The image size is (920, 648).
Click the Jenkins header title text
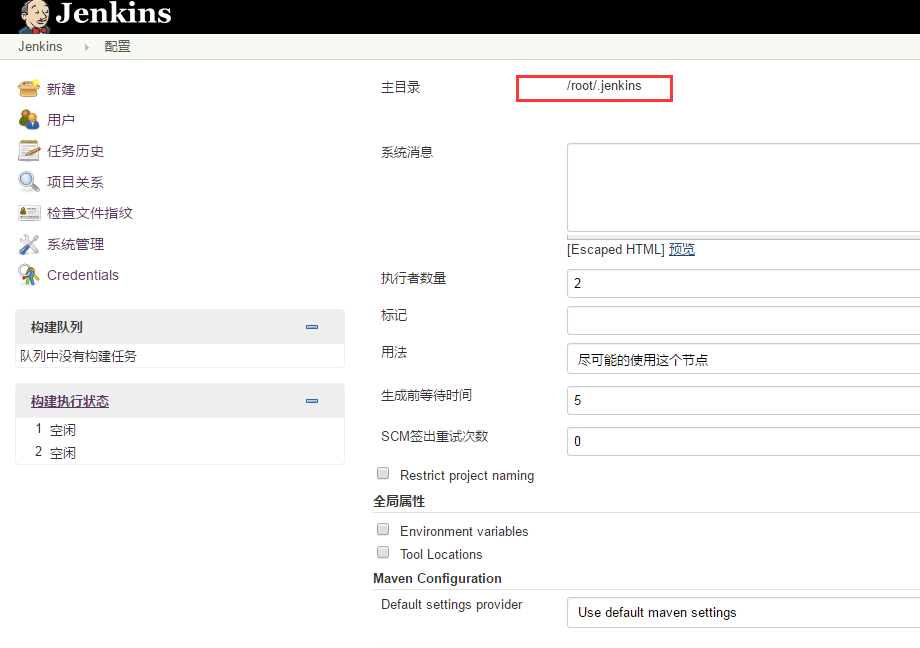[x=113, y=13]
